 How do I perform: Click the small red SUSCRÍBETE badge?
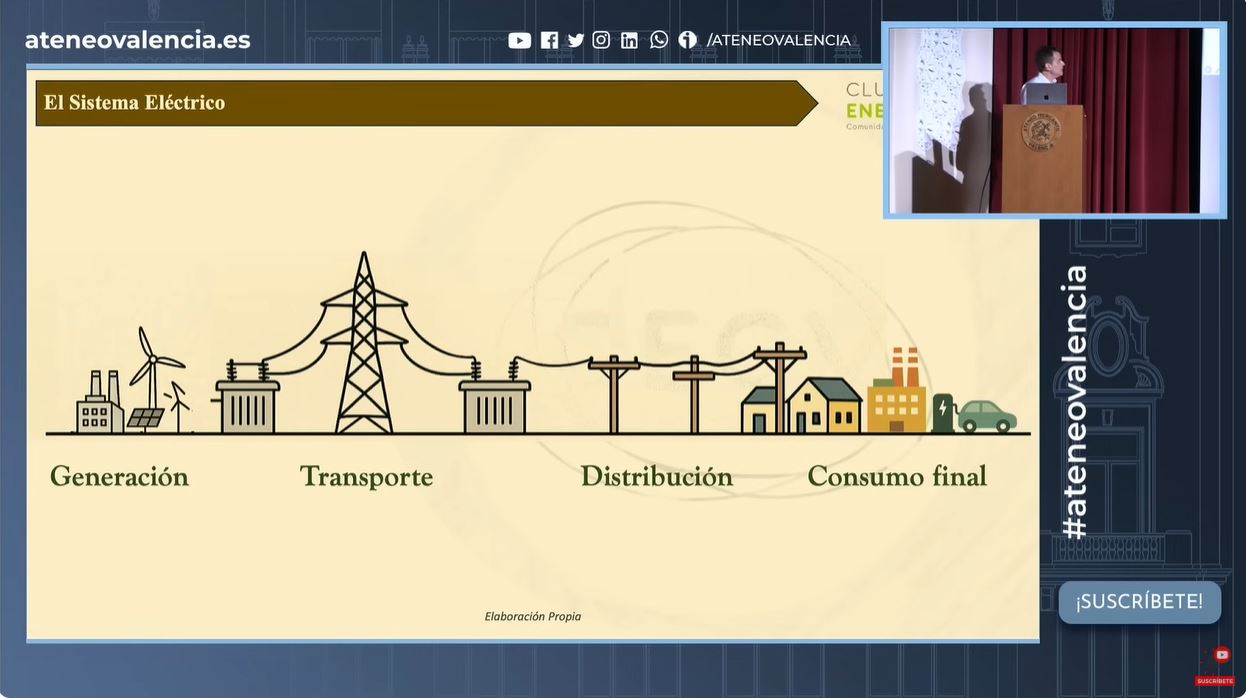(x=1214, y=681)
